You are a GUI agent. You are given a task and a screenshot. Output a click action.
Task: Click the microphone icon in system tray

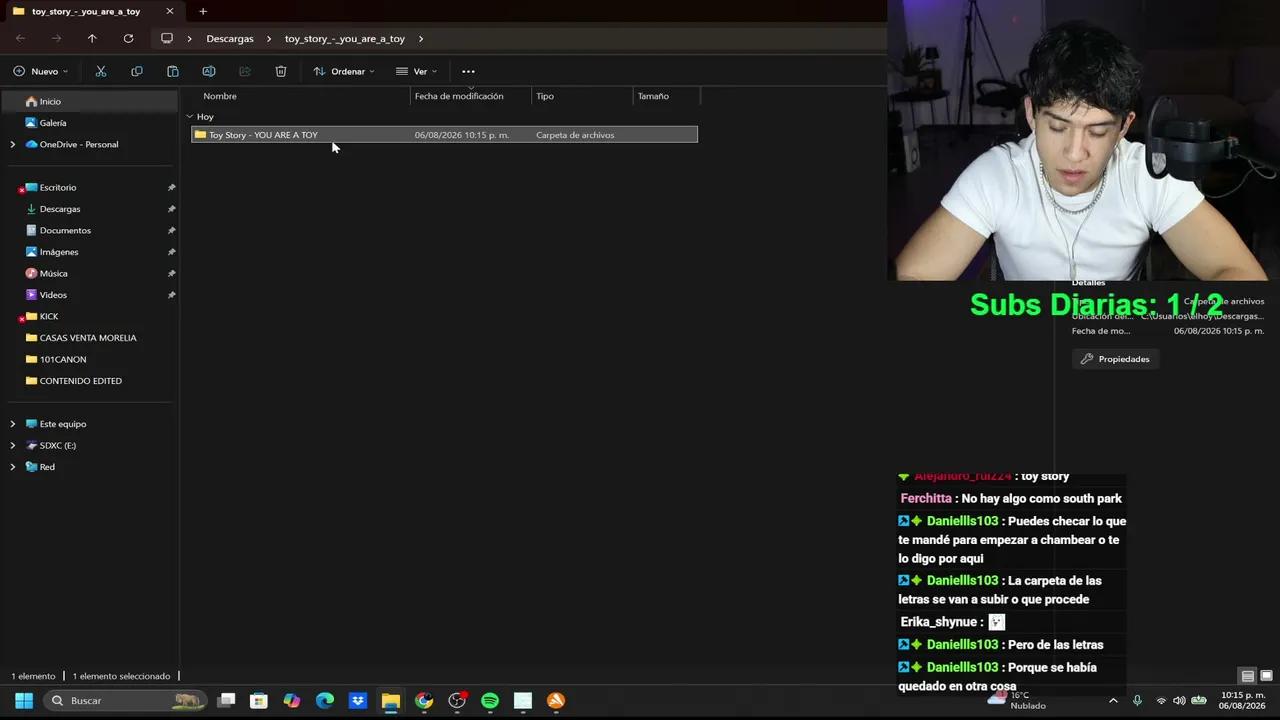(x=1137, y=700)
